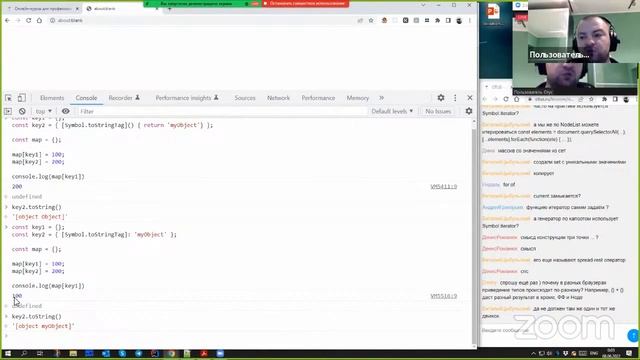640x360 pixels.
Task: Close the first browser tab
Action: pyautogui.click(x=77, y=8)
